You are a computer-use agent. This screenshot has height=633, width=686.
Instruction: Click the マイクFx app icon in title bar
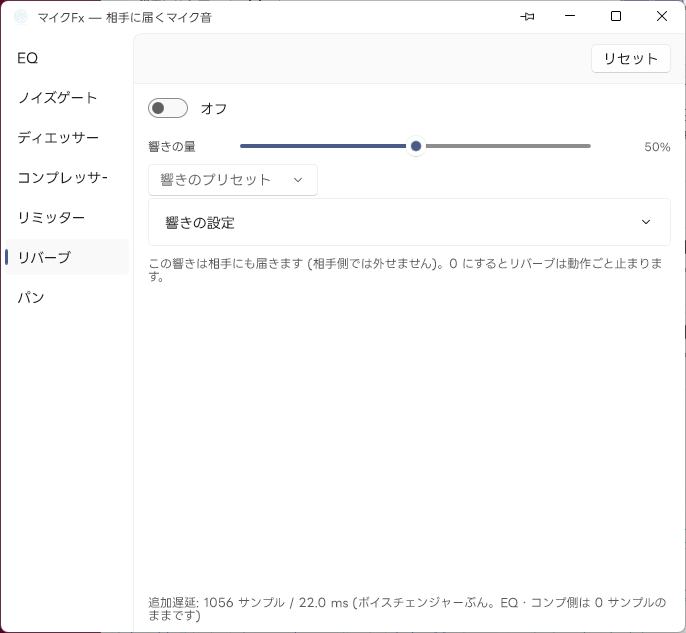(x=21, y=17)
